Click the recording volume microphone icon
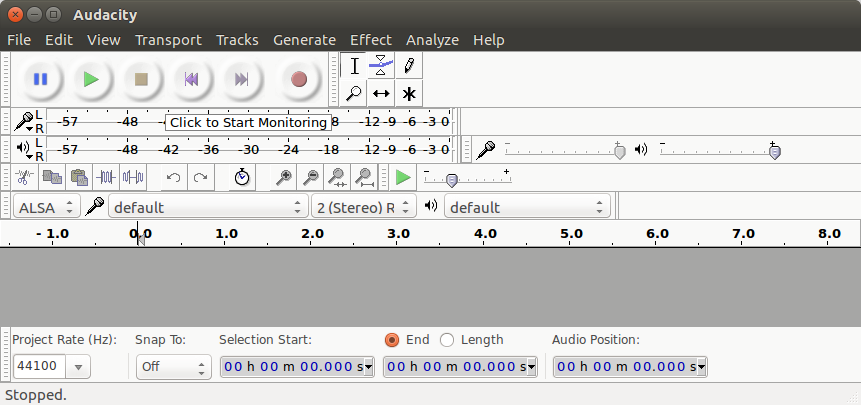 (485, 150)
